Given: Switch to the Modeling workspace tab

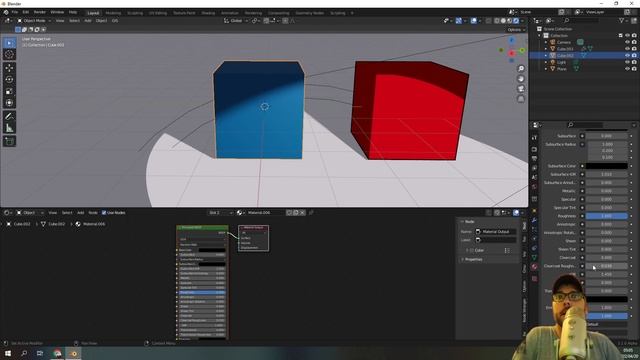Looking at the screenshot, I should [x=113, y=13].
